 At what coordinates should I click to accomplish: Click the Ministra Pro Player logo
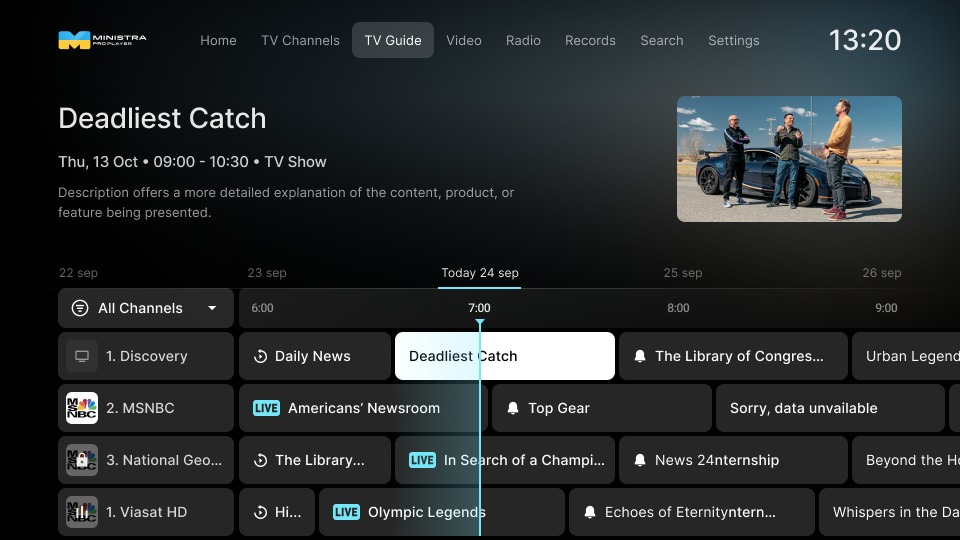(x=102, y=40)
